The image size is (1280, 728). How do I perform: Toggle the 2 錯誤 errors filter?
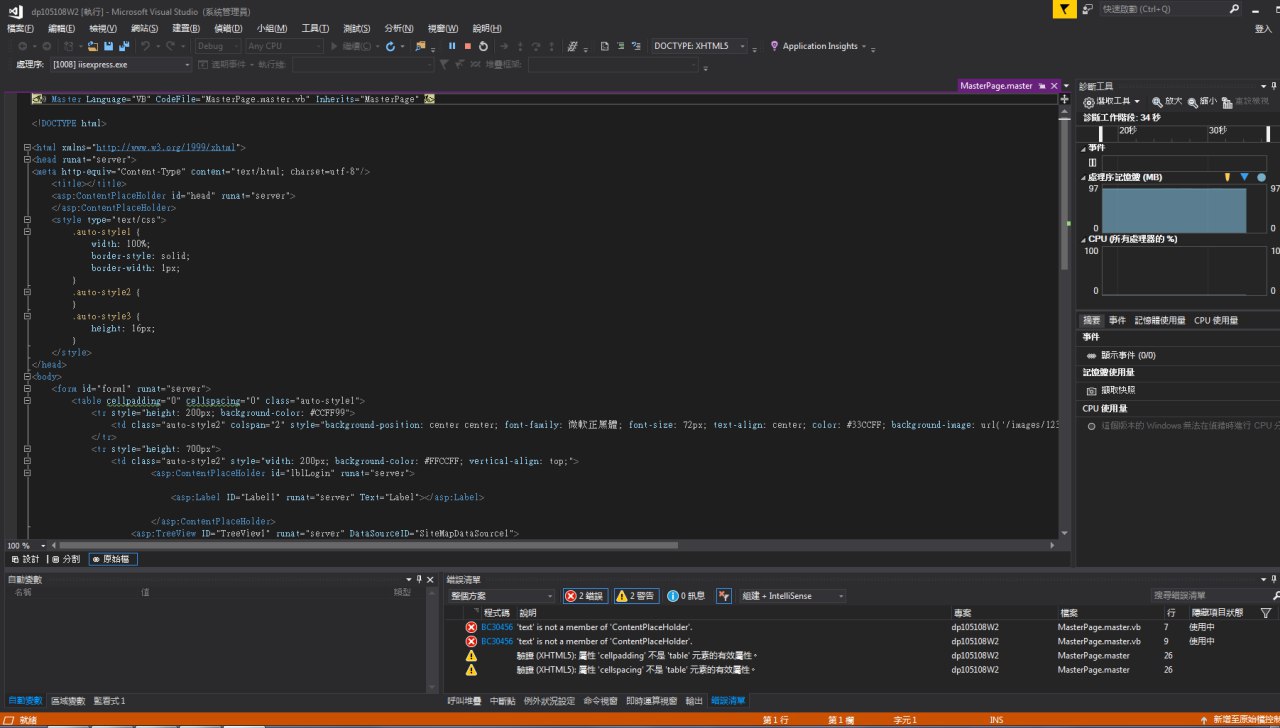[x=584, y=596]
